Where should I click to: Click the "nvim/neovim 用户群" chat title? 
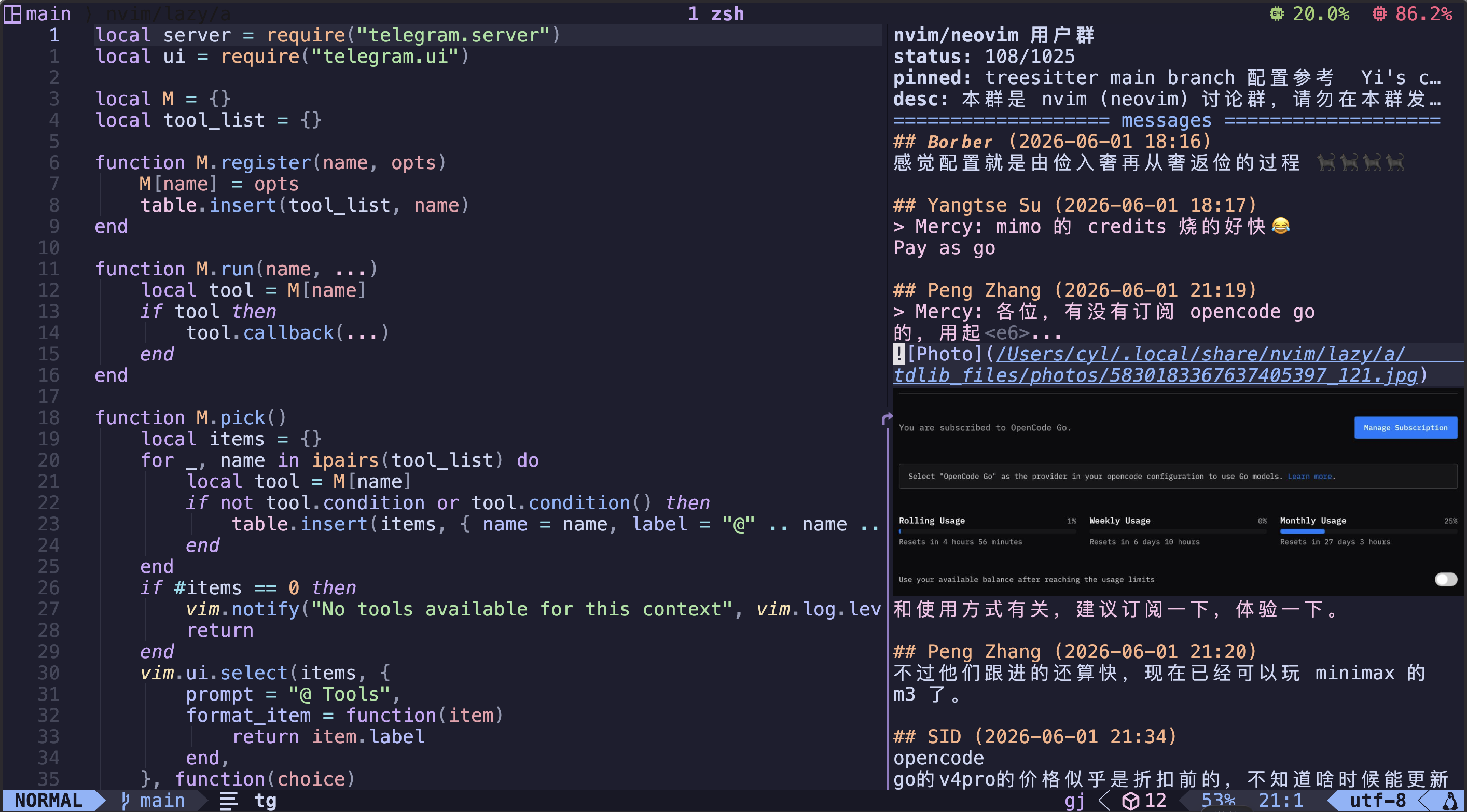pos(993,35)
